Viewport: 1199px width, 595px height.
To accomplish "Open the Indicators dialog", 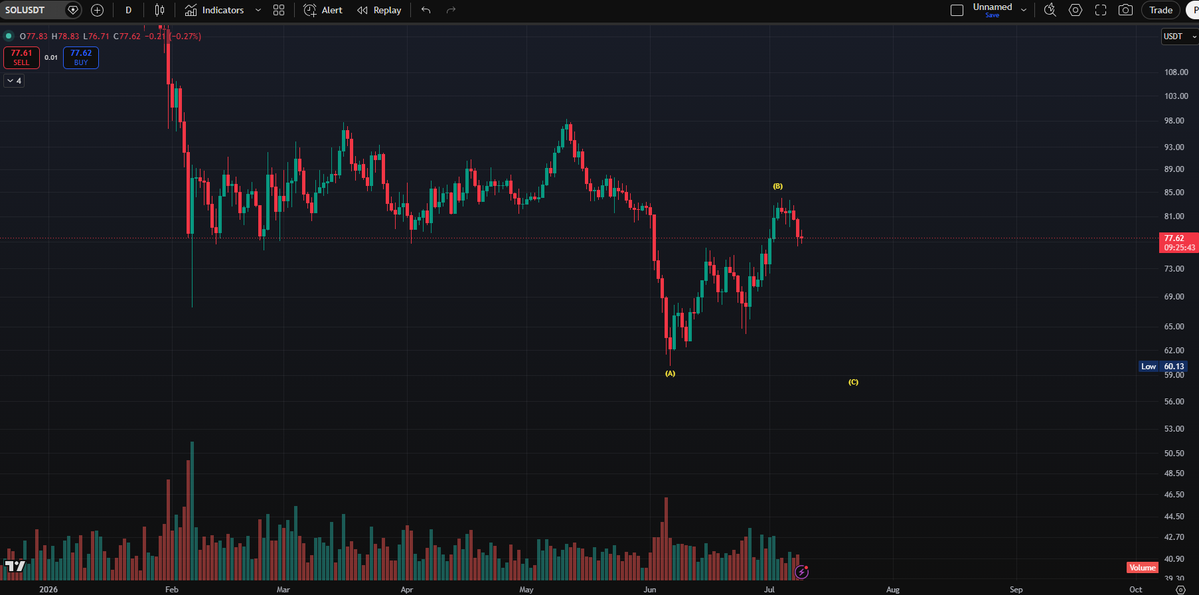I will 214,11.
